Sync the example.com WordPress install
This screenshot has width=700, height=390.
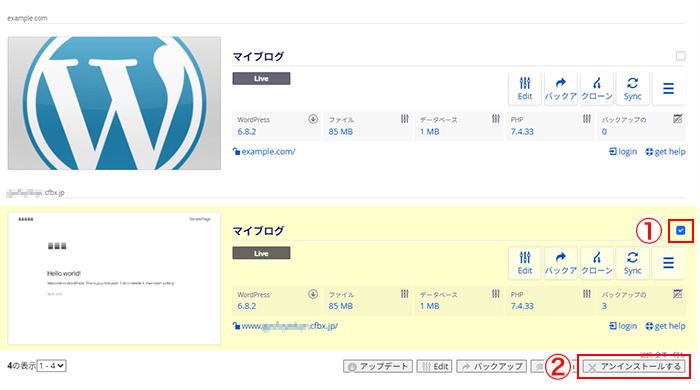(x=632, y=88)
